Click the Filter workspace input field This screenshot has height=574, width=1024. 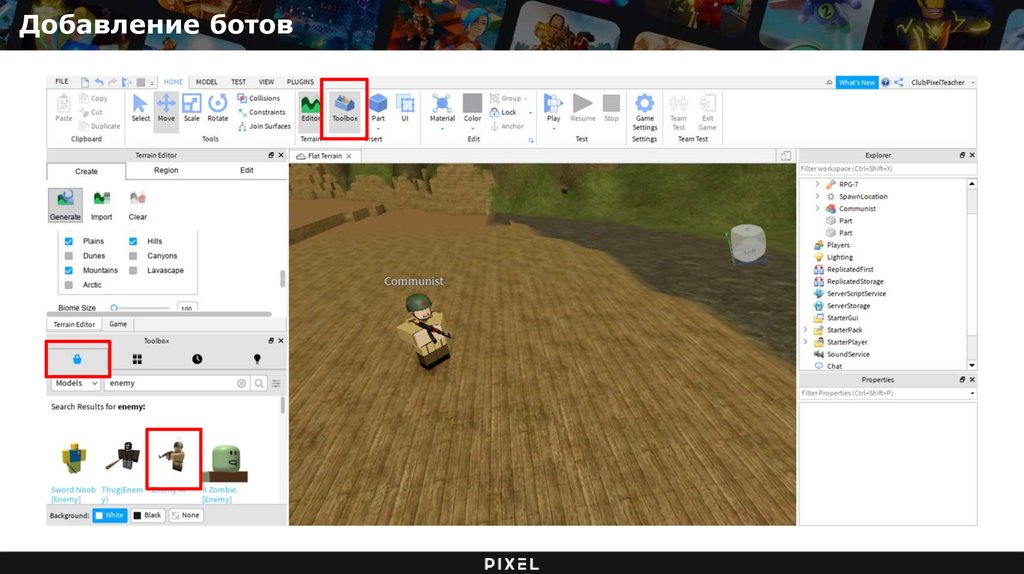pyautogui.click(x=888, y=168)
